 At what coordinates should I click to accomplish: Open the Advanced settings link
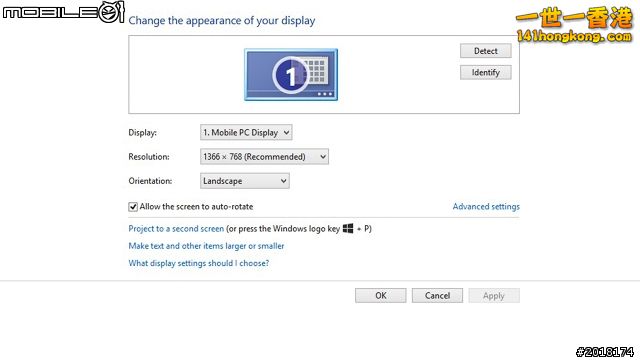(x=486, y=207)
